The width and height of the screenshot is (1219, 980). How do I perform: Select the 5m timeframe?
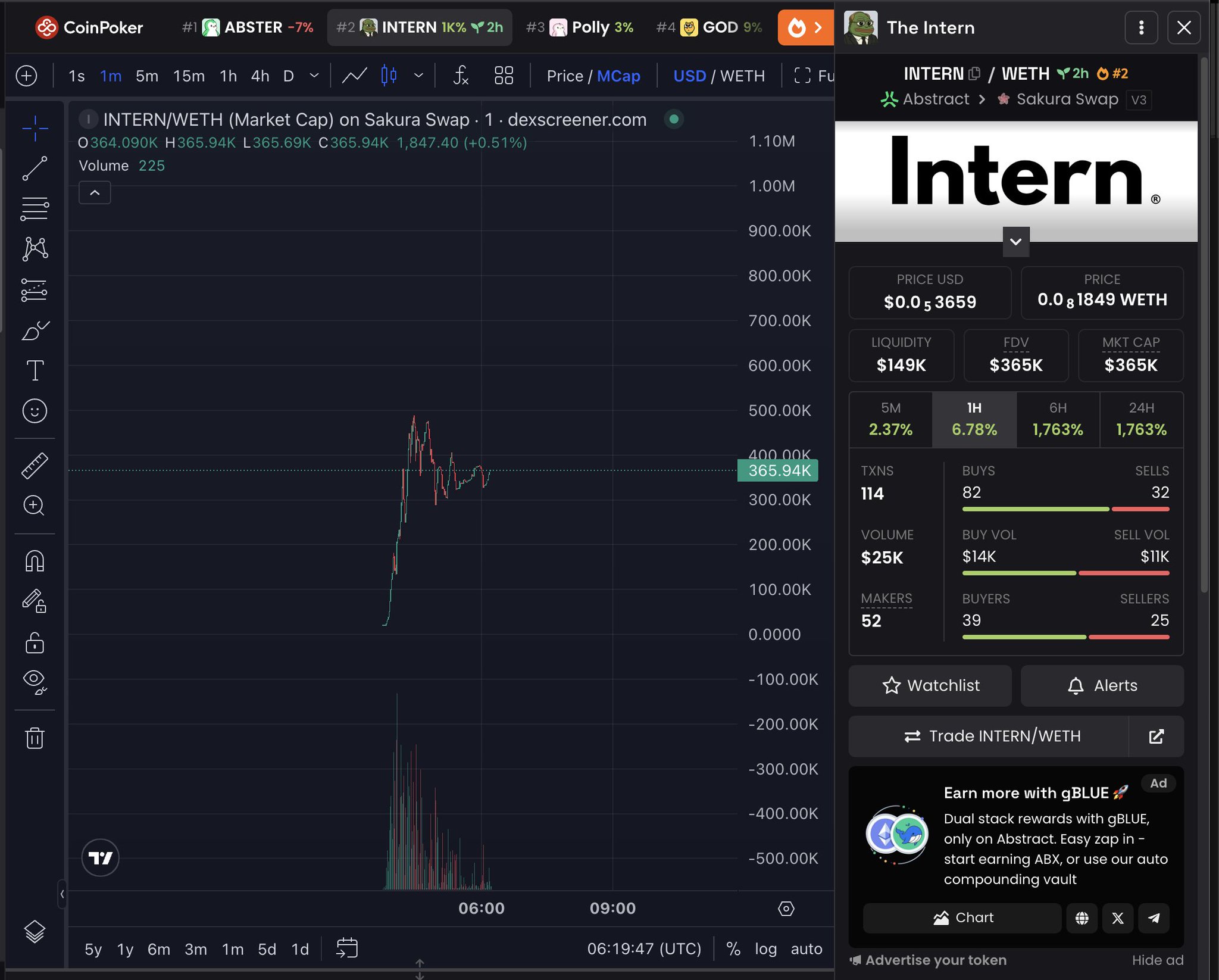click(x=146, y=76)
